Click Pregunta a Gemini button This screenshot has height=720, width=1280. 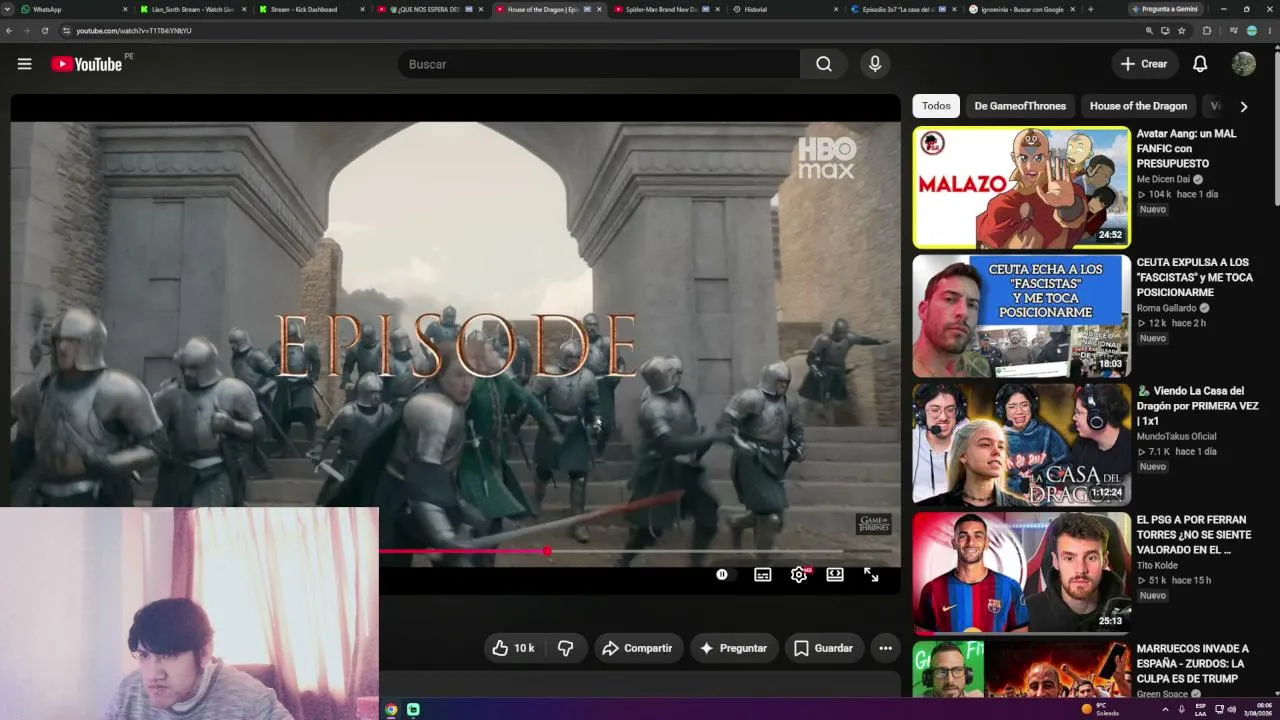point(1168,9)
